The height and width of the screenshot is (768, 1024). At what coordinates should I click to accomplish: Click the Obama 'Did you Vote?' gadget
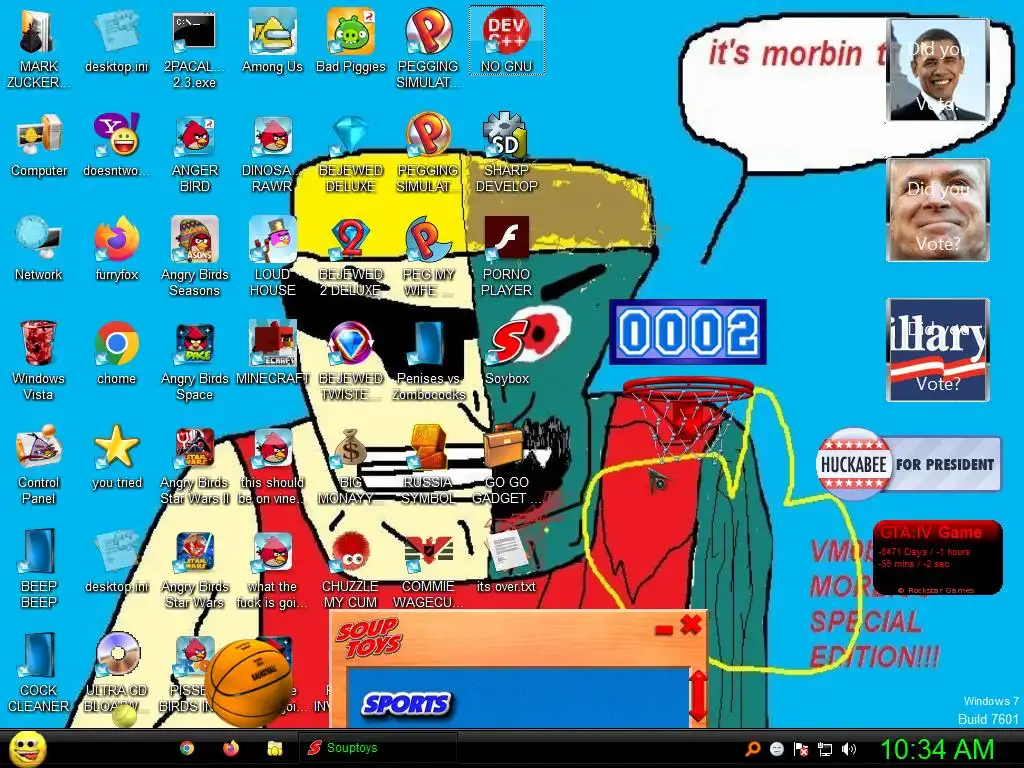point(938,70)
